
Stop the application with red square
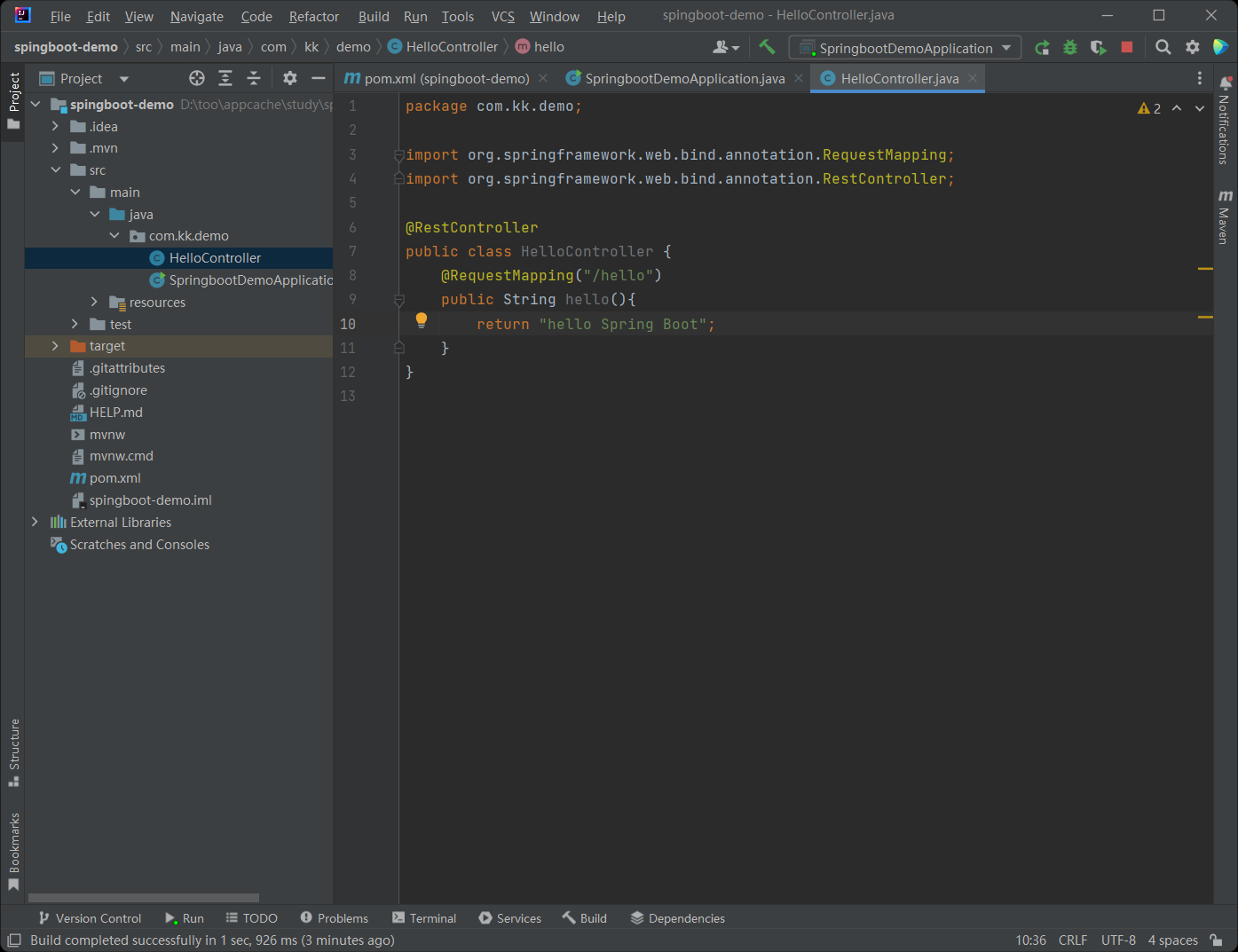(x=1127, y=47)
